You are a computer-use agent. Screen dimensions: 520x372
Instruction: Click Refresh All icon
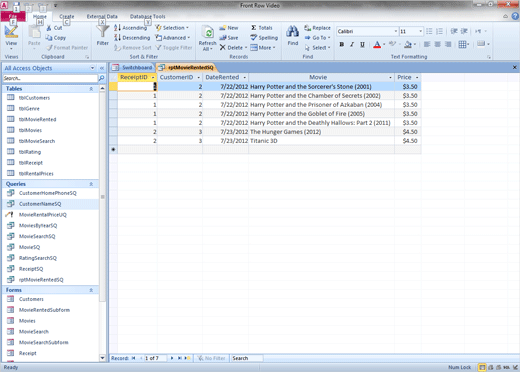coord(208,33)
